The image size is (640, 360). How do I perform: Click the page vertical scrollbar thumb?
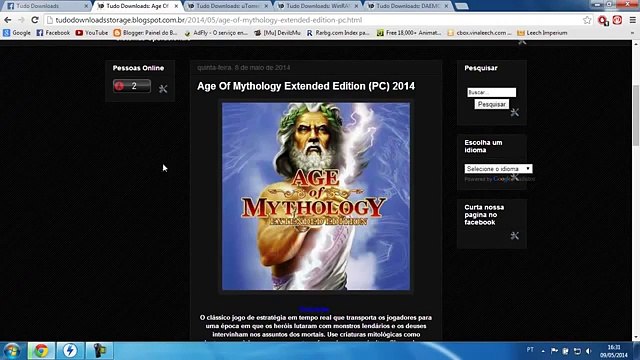pyautogui.click(x=636, y=115)
